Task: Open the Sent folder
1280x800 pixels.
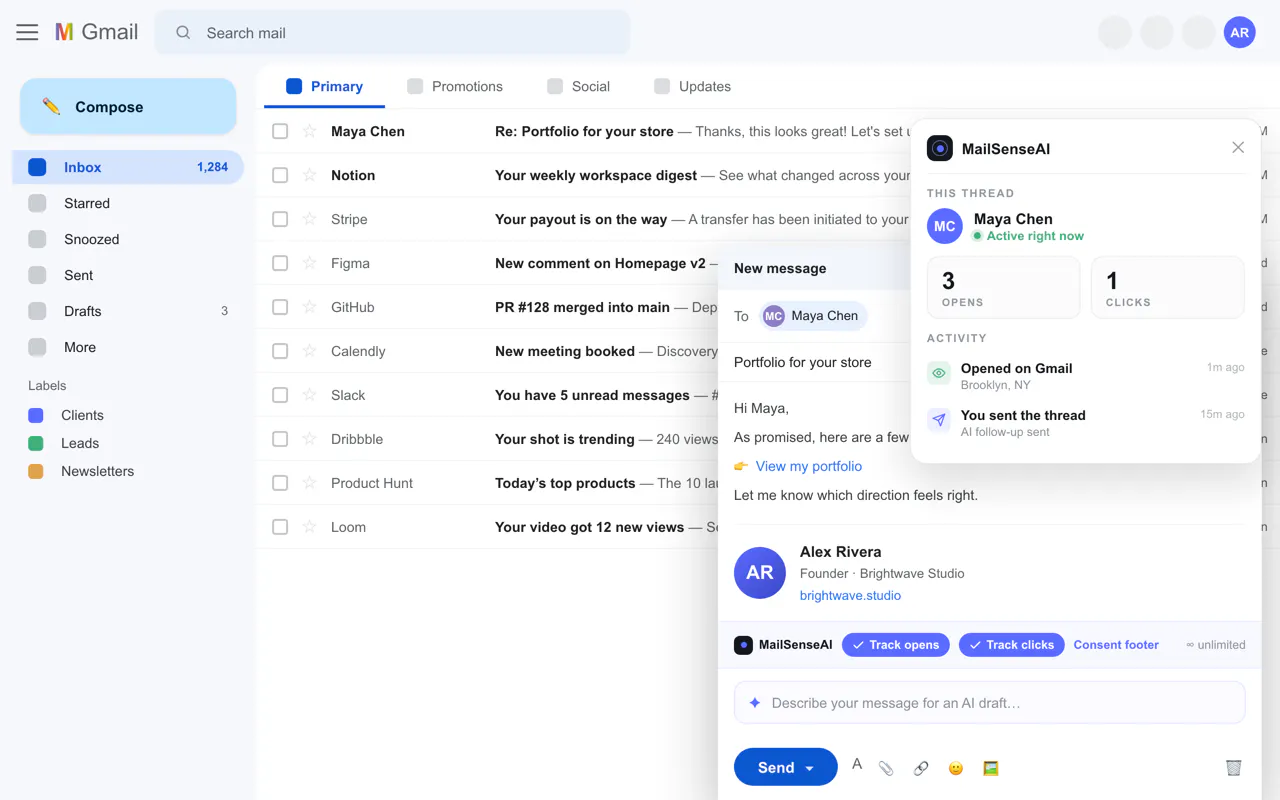Action: point(128,275)
